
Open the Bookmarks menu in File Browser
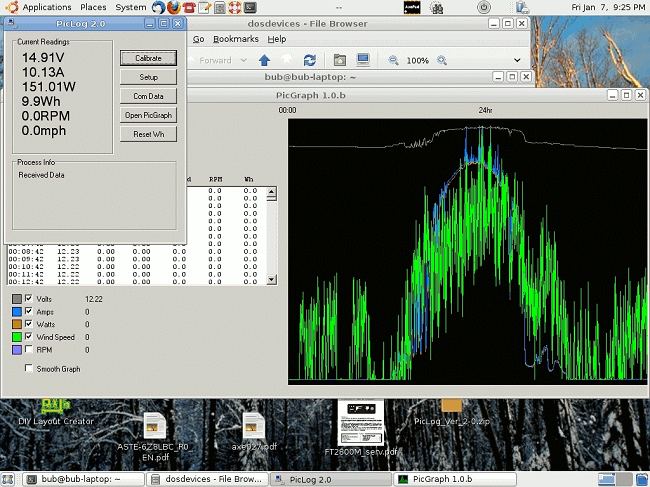(235, 39)
